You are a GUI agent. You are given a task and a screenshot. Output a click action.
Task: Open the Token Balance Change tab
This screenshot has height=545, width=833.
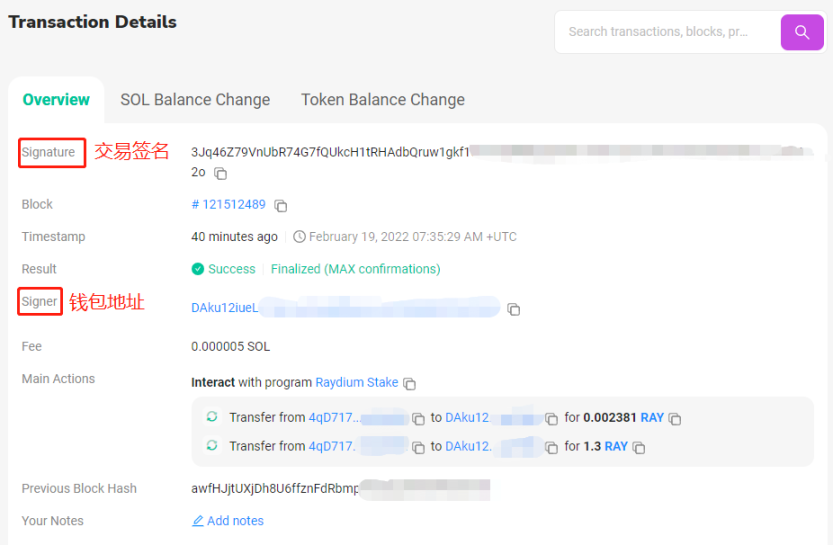pos(383,100)
